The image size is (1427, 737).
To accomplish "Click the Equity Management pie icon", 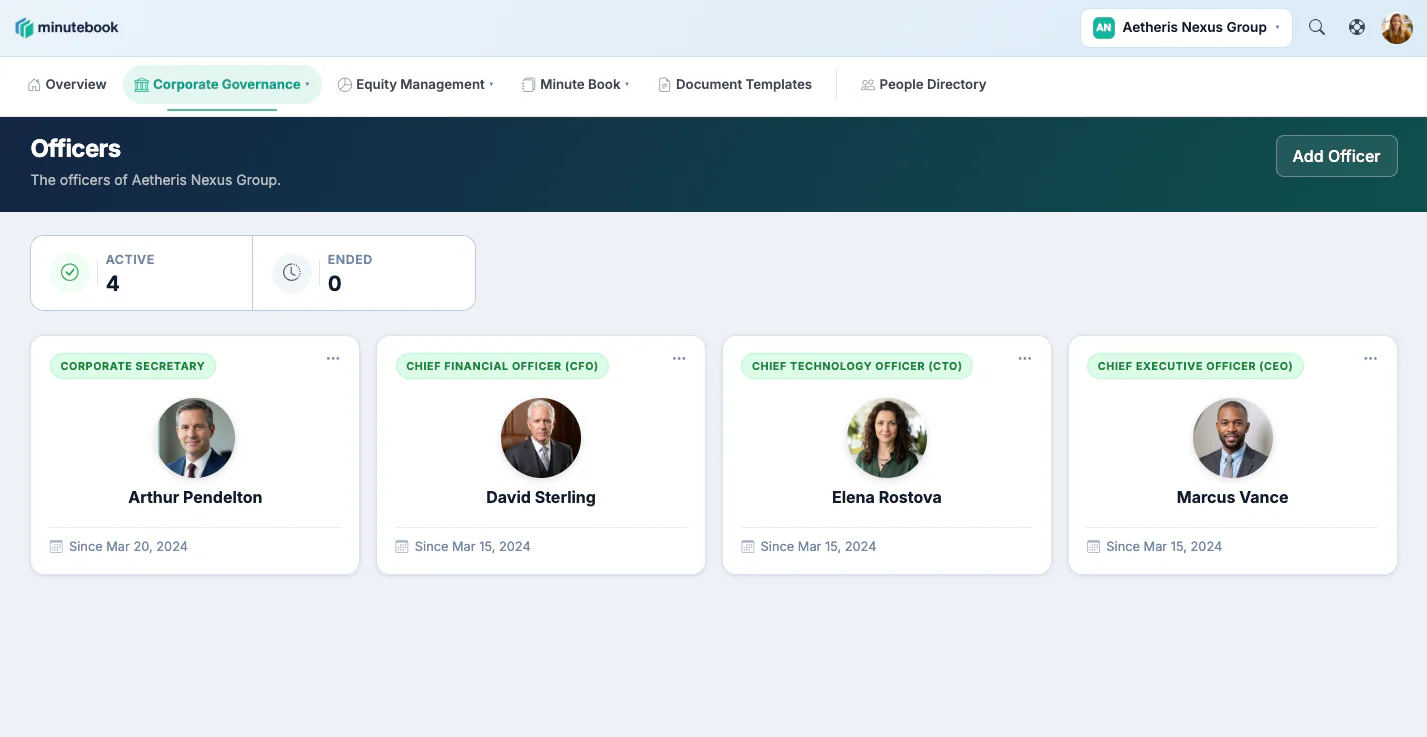I will pyautogui.click(x=345, y=85).
